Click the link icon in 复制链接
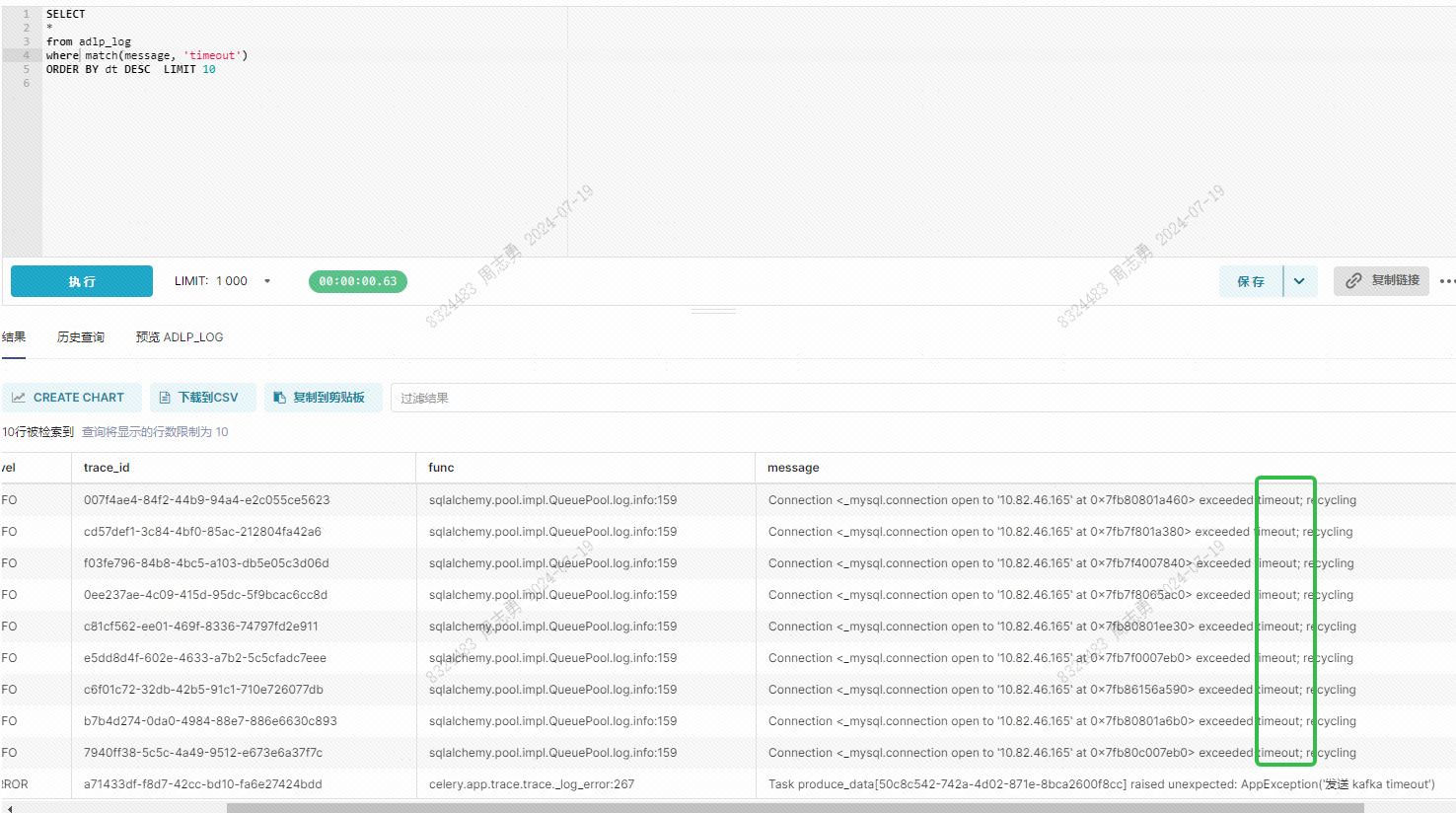The width and height of the screenshot is (1456, 813). click(1354, 280)
